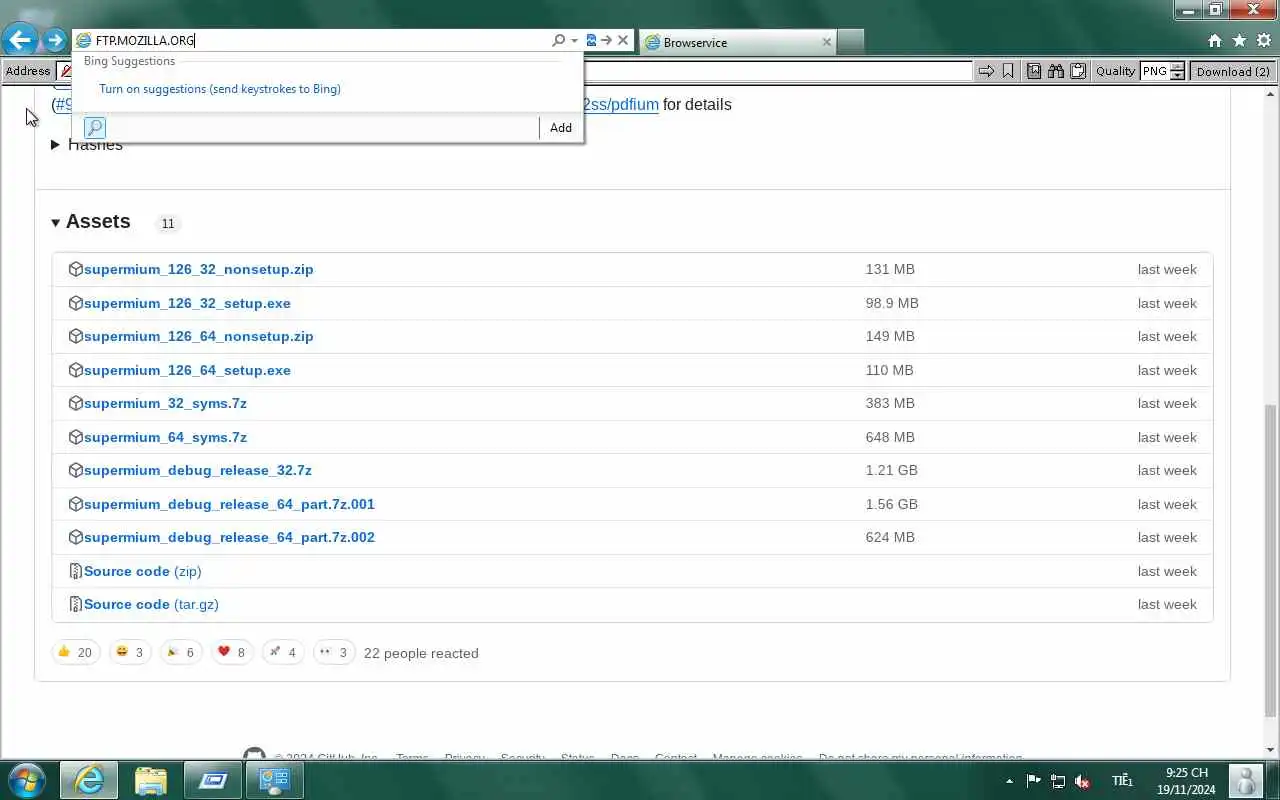Viewport: 1280px width, 800px height.
Task: Click the search magnifier in the address bar
Action: (558, 41)
